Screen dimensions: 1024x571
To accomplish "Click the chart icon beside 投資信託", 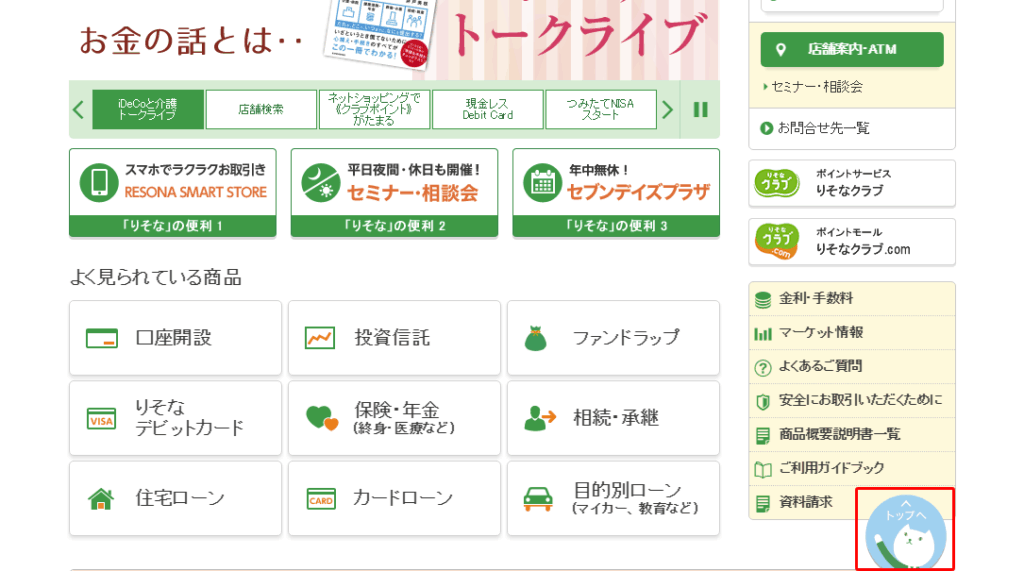I will point(320,338).
